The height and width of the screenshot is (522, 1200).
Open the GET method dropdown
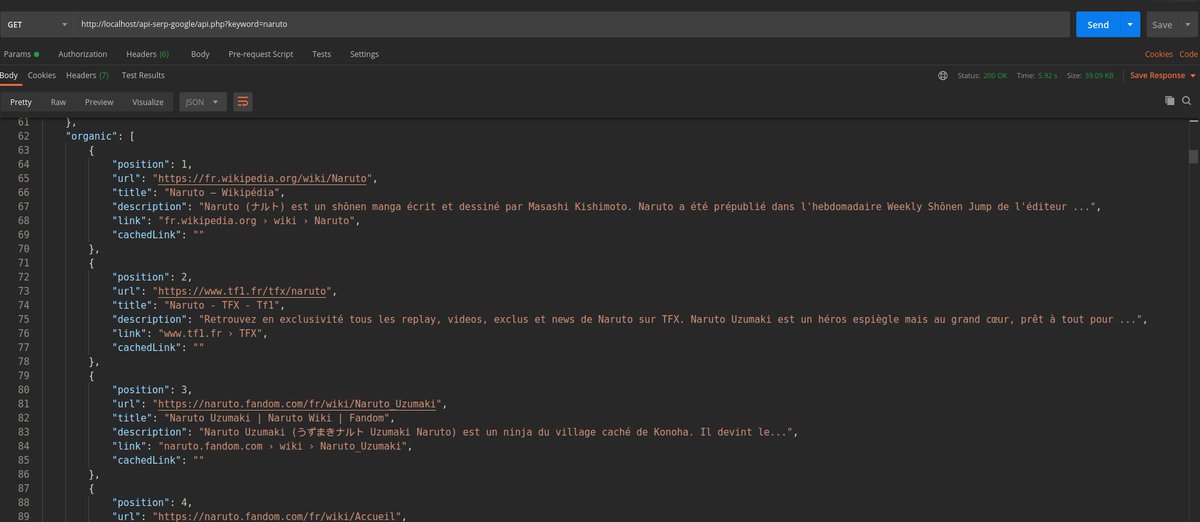pos(37,24)
